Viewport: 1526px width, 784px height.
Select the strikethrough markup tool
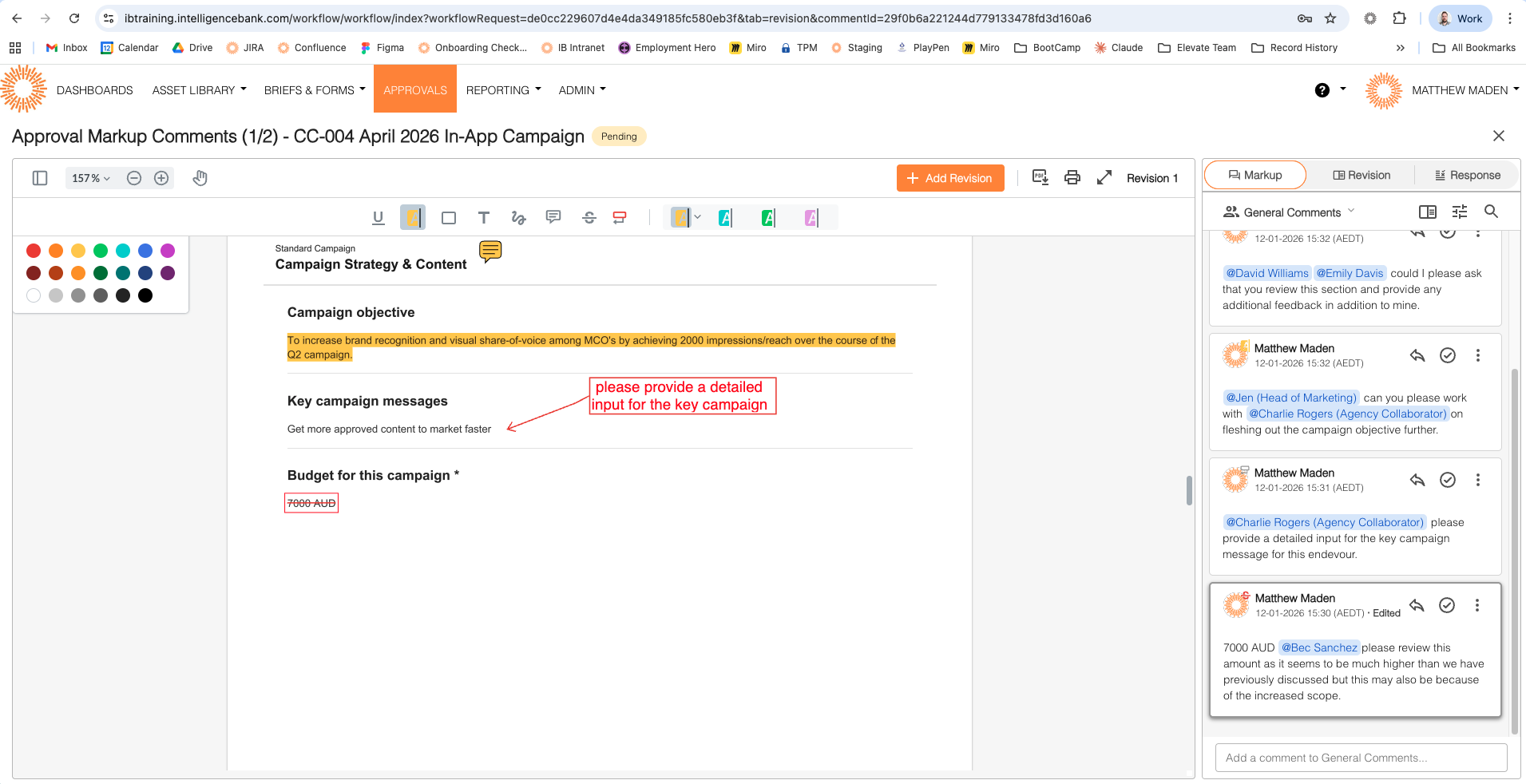pos(589,217)
